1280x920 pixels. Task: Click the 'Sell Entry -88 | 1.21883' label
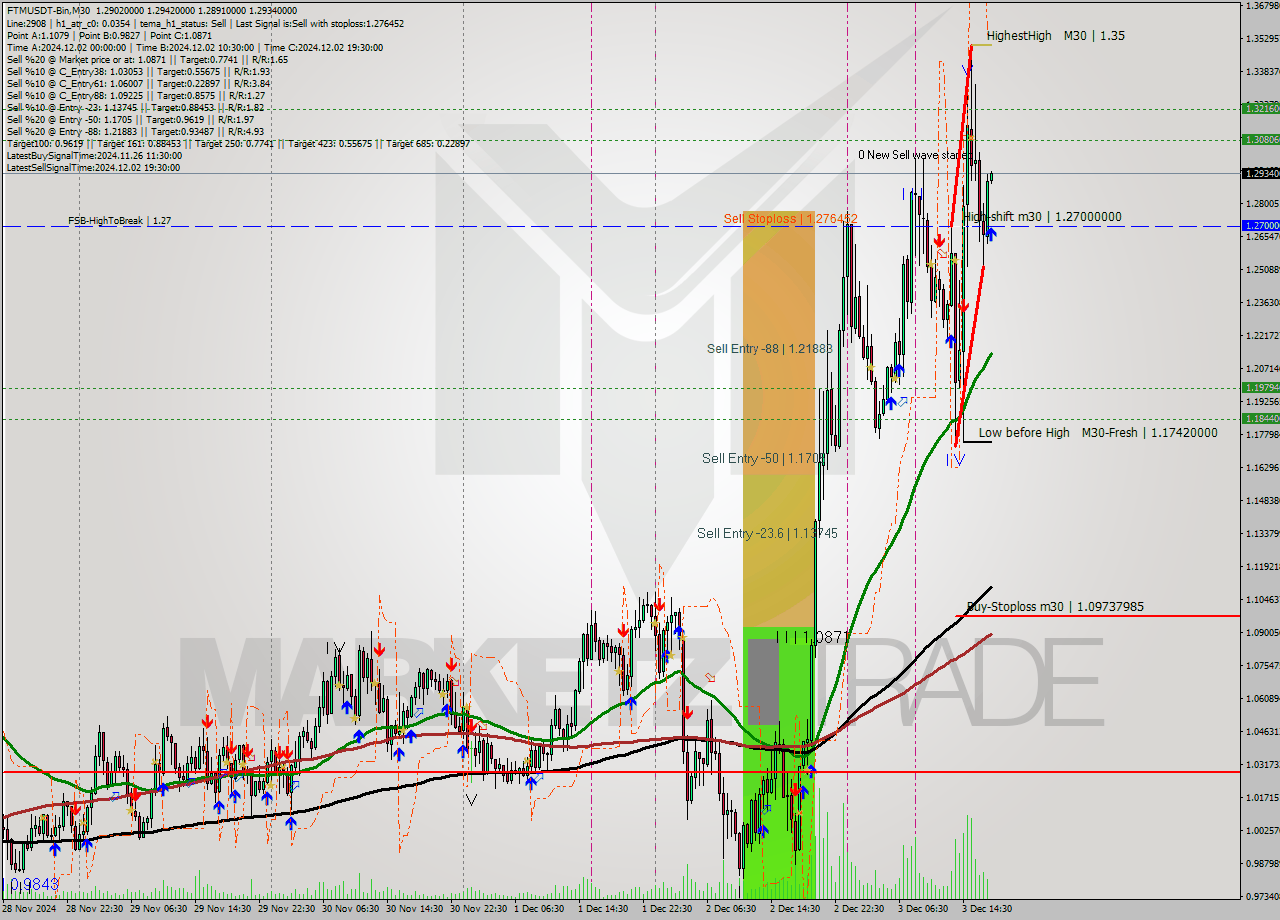coord(769,348)
